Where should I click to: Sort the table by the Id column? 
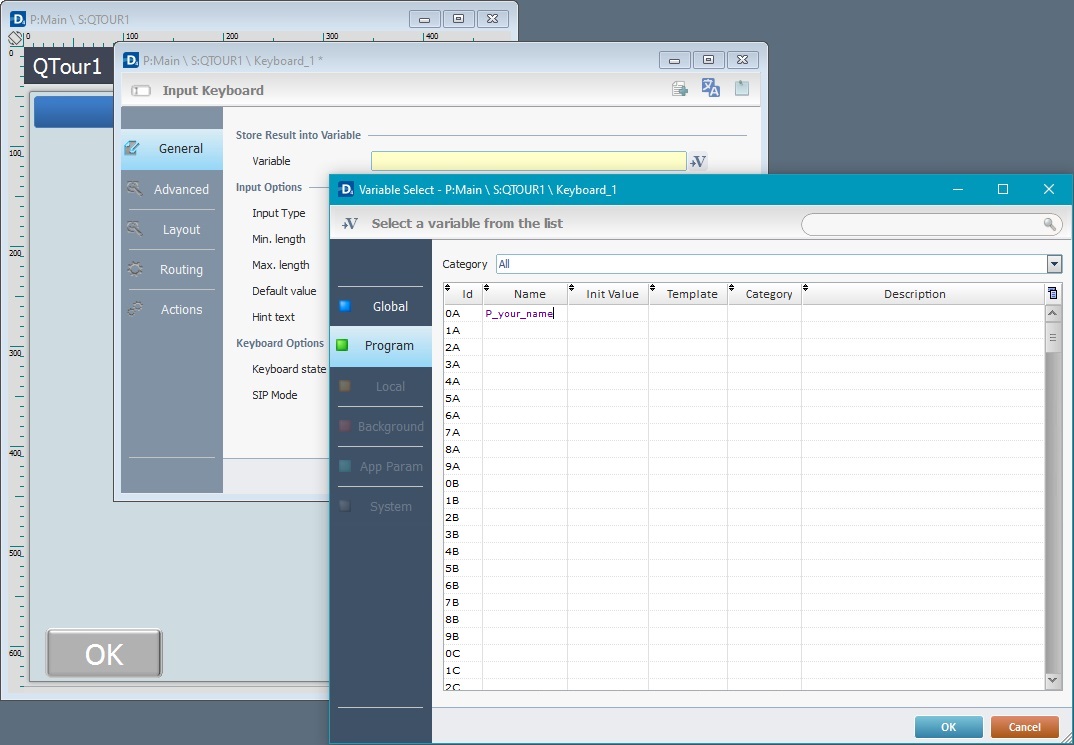467,294
